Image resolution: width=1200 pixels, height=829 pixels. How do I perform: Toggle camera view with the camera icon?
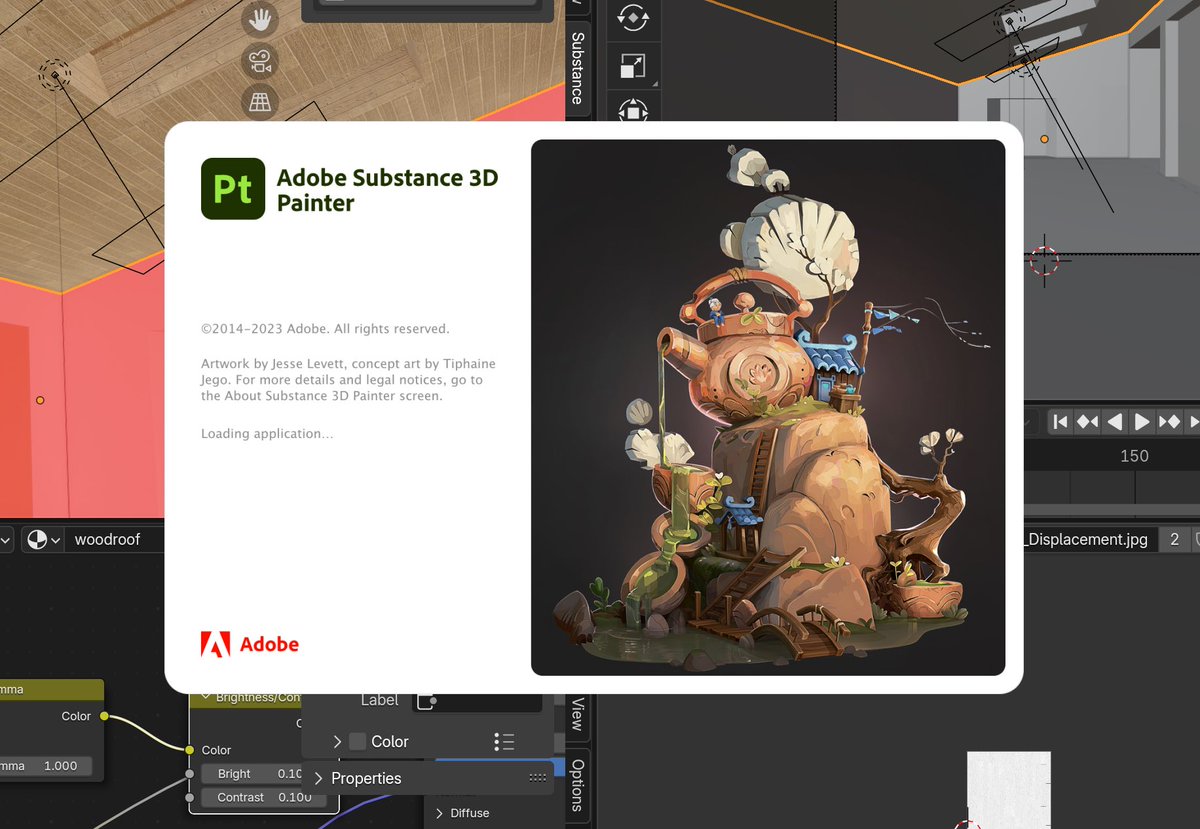click(260, 62)
